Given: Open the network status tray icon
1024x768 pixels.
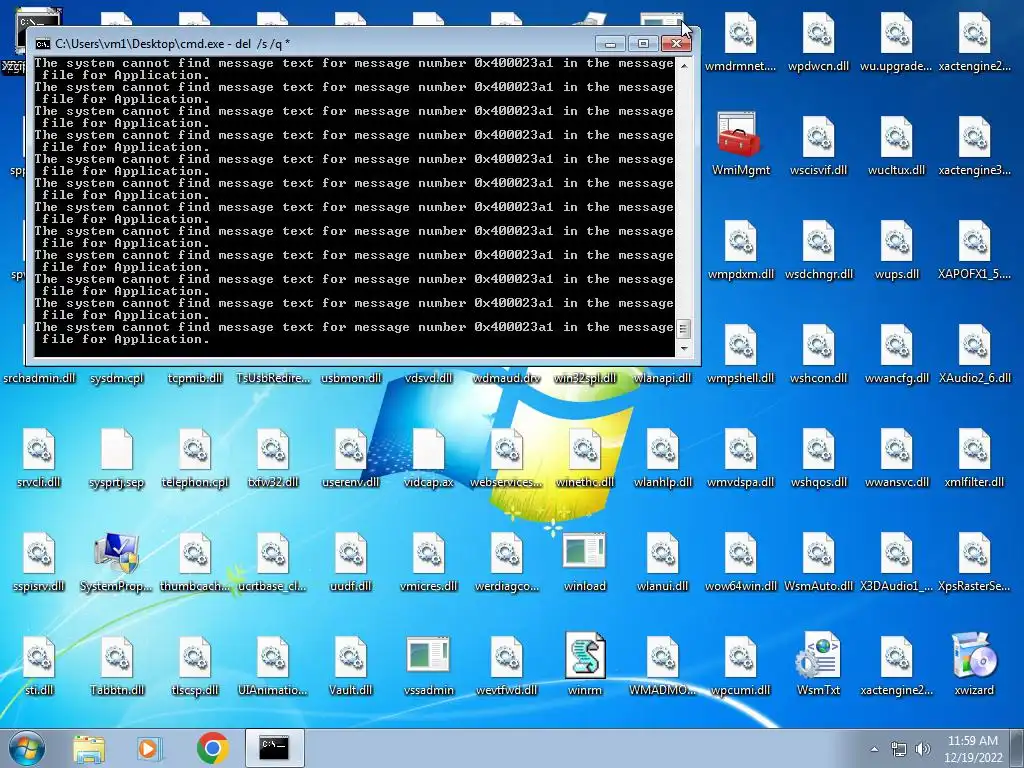Looking at the screenshot, I should click(x=899, y=750).
